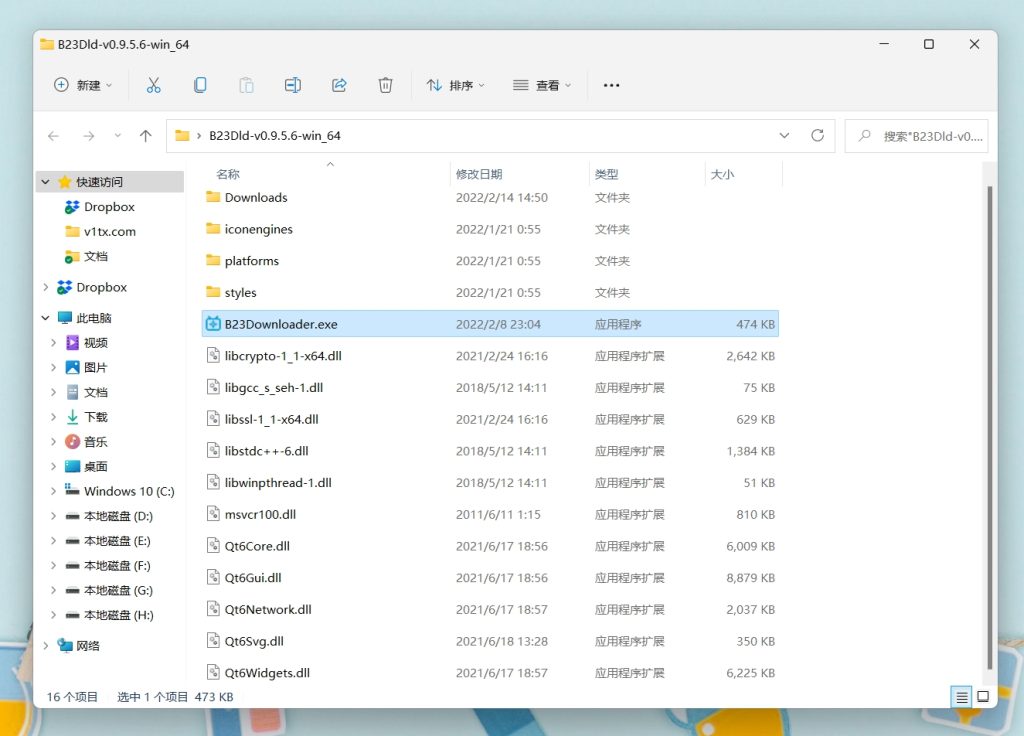
Task: Click the libcrypto-1_1-x64.dll file icon
Action: pos(213,355)
